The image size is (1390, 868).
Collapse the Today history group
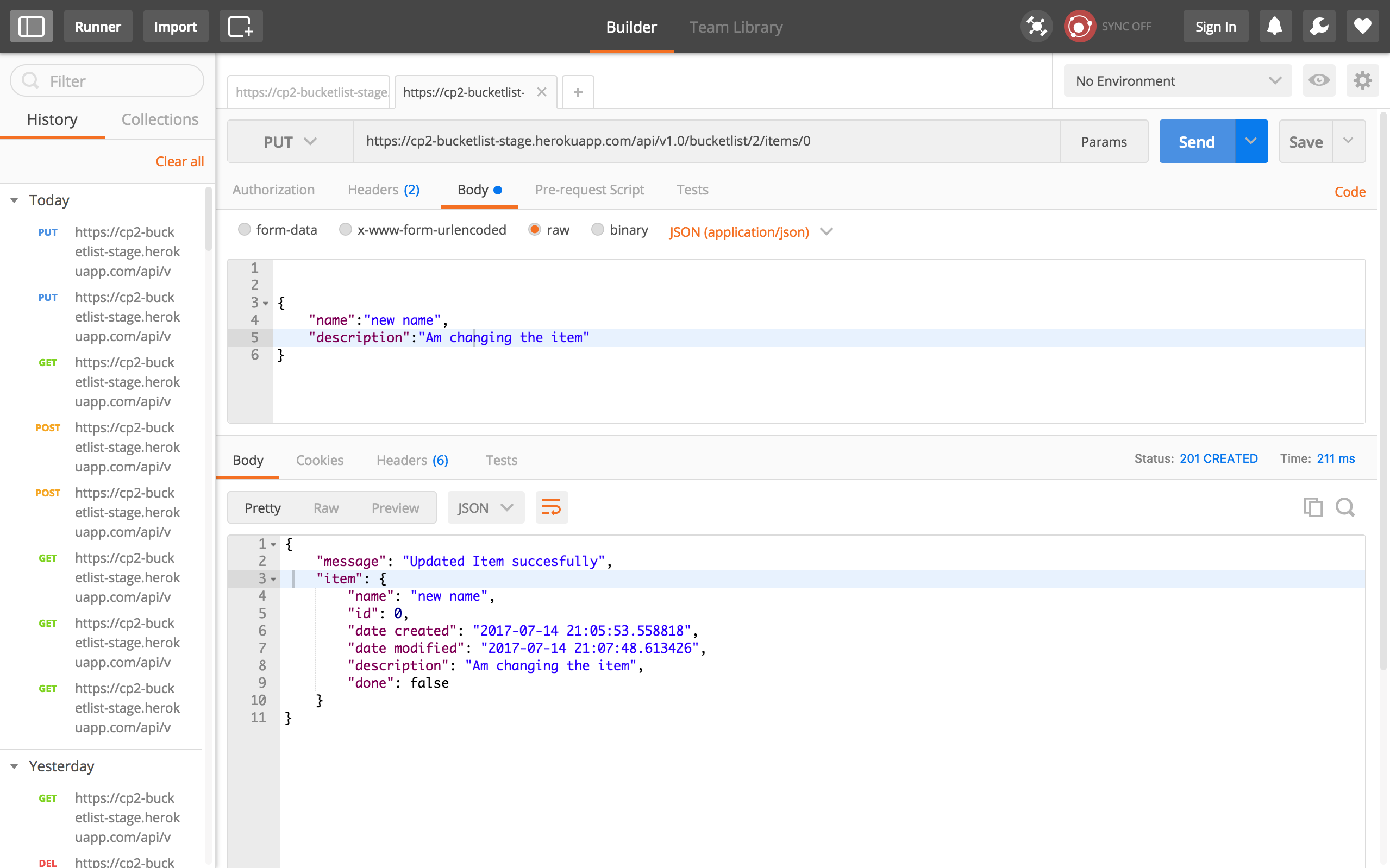point(14,200)
